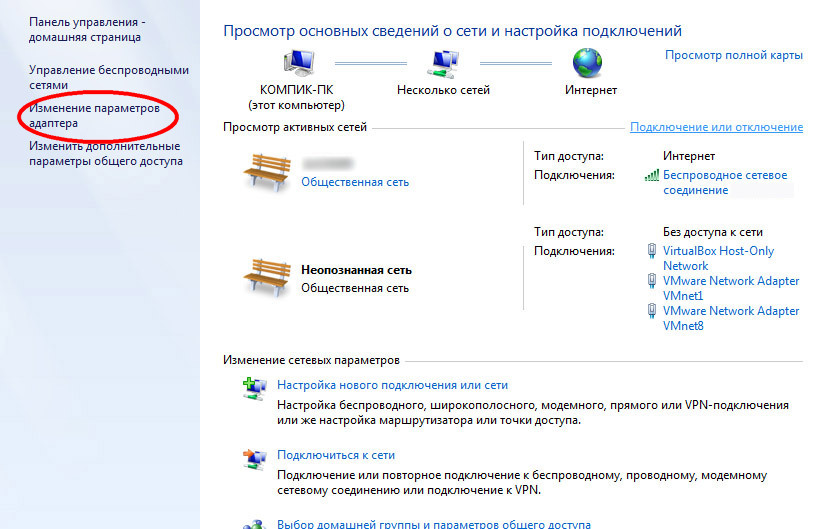Click the adapter icon beside VirtualBox Host-Only Network
The image size is (831, 529).
[652, 251]
